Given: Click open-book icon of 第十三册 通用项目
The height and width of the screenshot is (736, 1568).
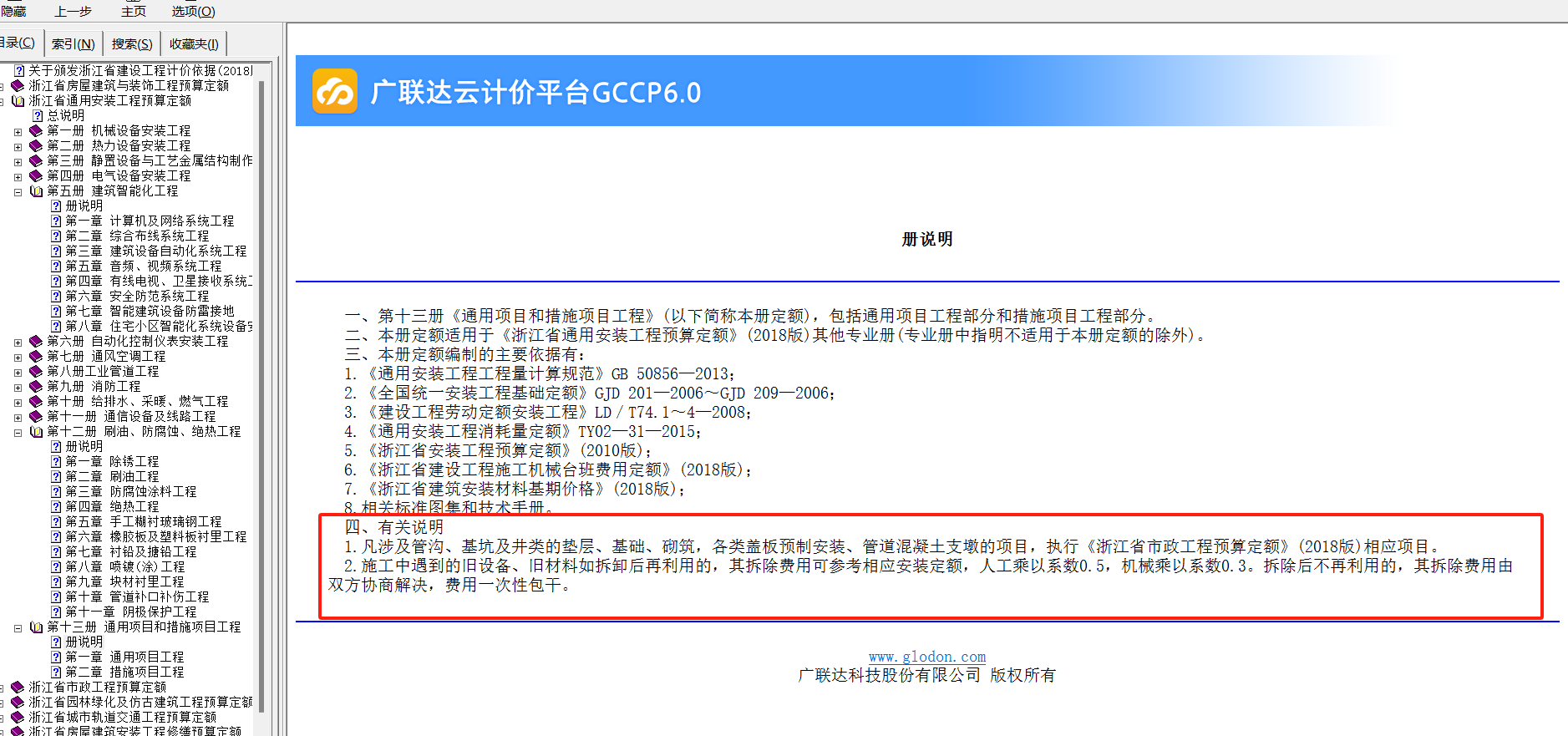Looking at the screenshot, I should (36, 627).
